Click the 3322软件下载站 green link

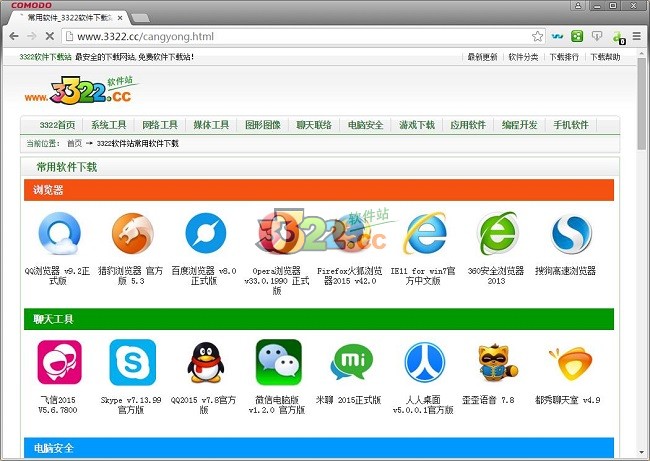coord(45,57)
